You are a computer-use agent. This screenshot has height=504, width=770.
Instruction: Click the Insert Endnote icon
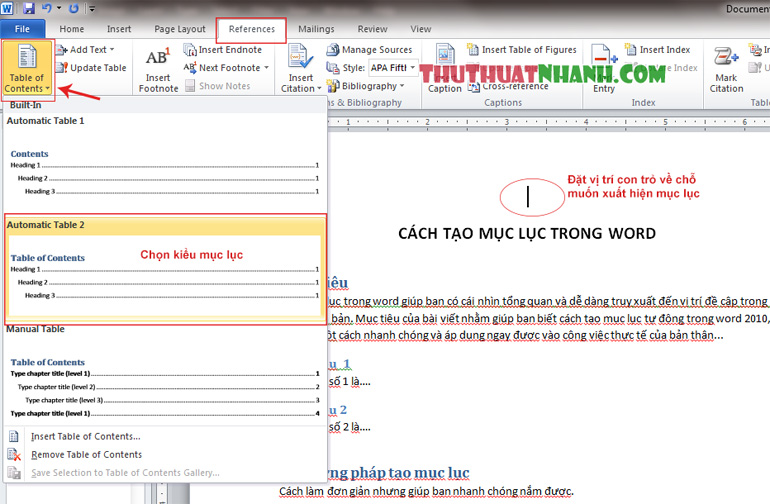point(190,50)
